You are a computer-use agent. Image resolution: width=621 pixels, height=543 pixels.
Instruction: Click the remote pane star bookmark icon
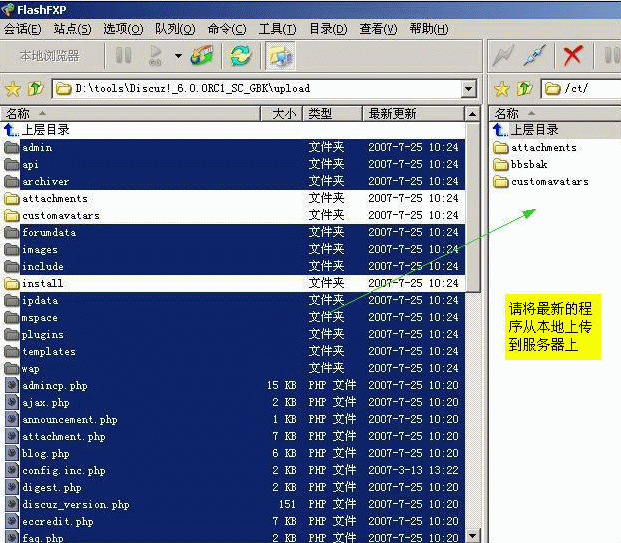coord(502,89)
